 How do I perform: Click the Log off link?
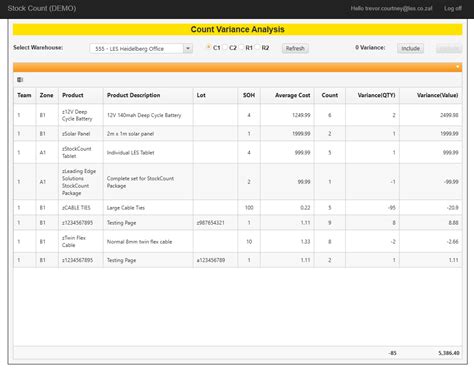click(453, 8)
